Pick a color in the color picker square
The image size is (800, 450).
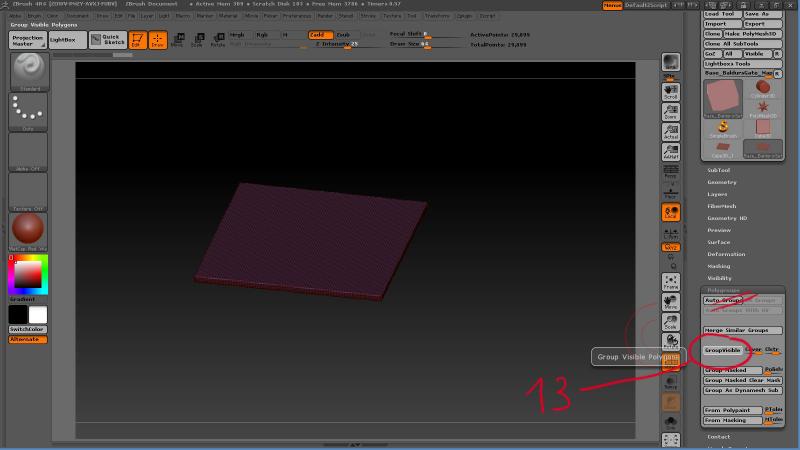28,274
